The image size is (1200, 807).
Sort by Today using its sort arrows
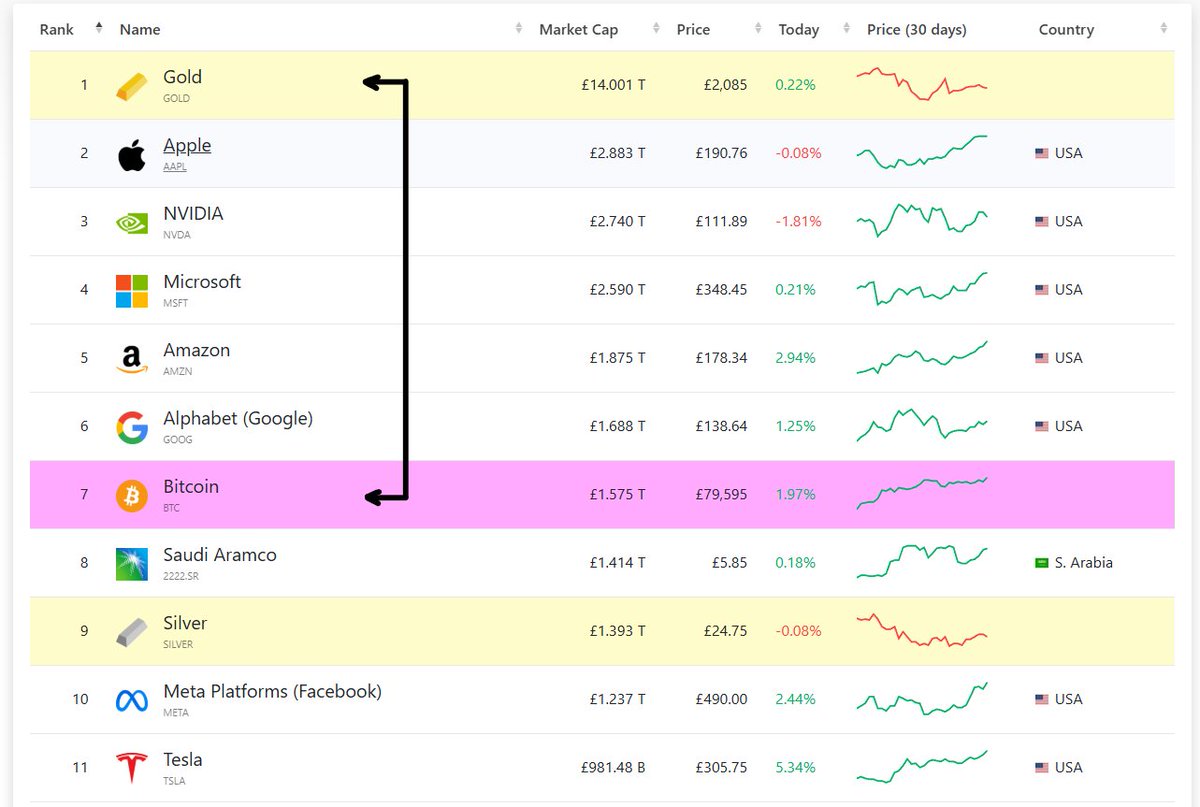coord(847,28)
